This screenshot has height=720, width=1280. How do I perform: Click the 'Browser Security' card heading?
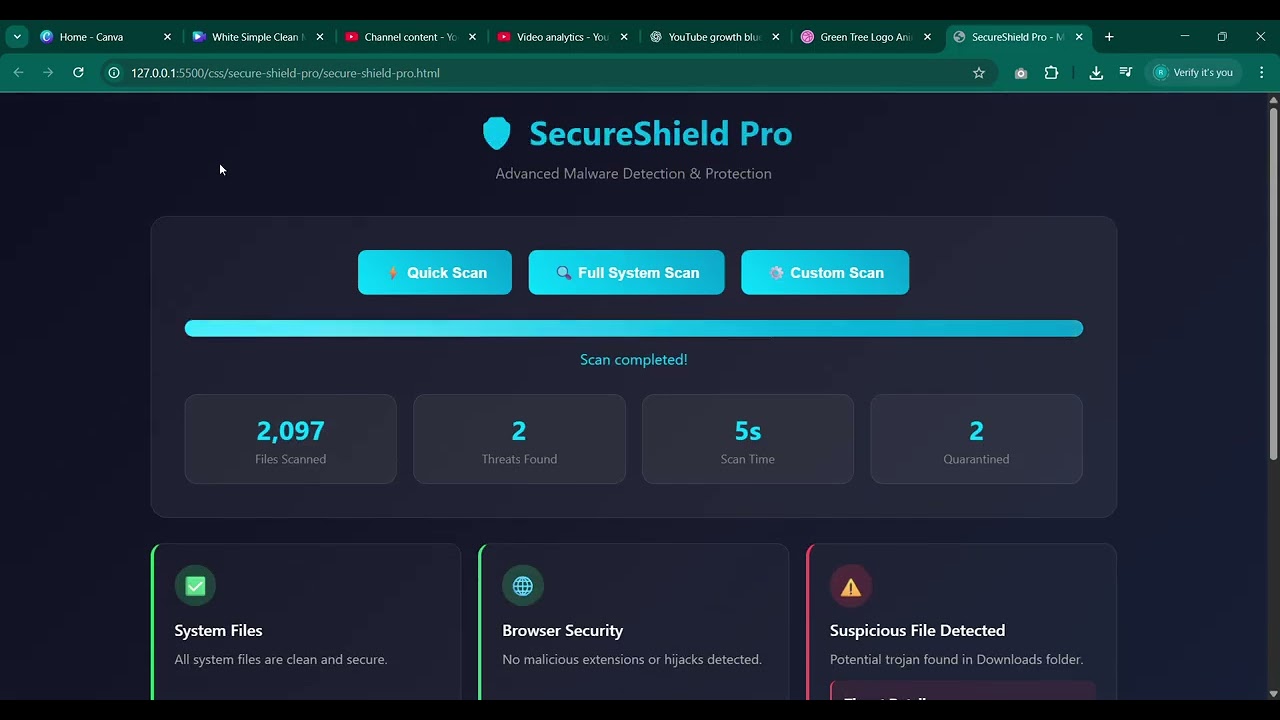pos(562,630)
